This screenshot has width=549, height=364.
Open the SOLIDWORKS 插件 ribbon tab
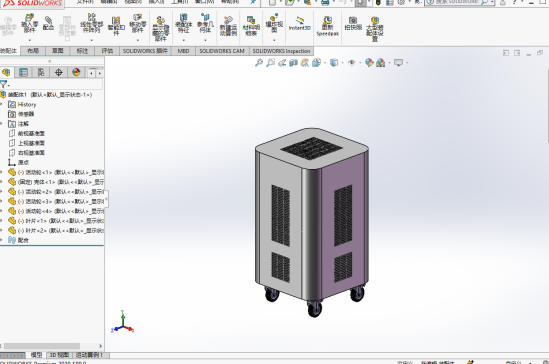point(145,51)
